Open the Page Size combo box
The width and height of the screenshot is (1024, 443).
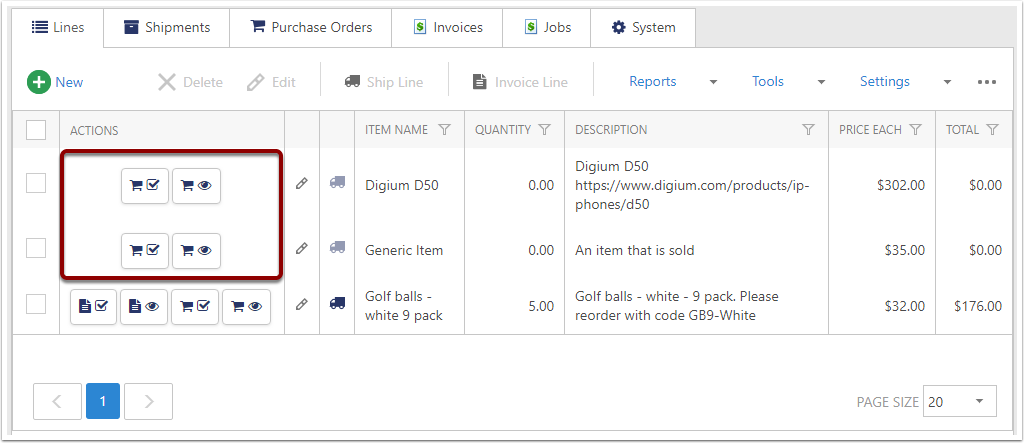(959, 402)
